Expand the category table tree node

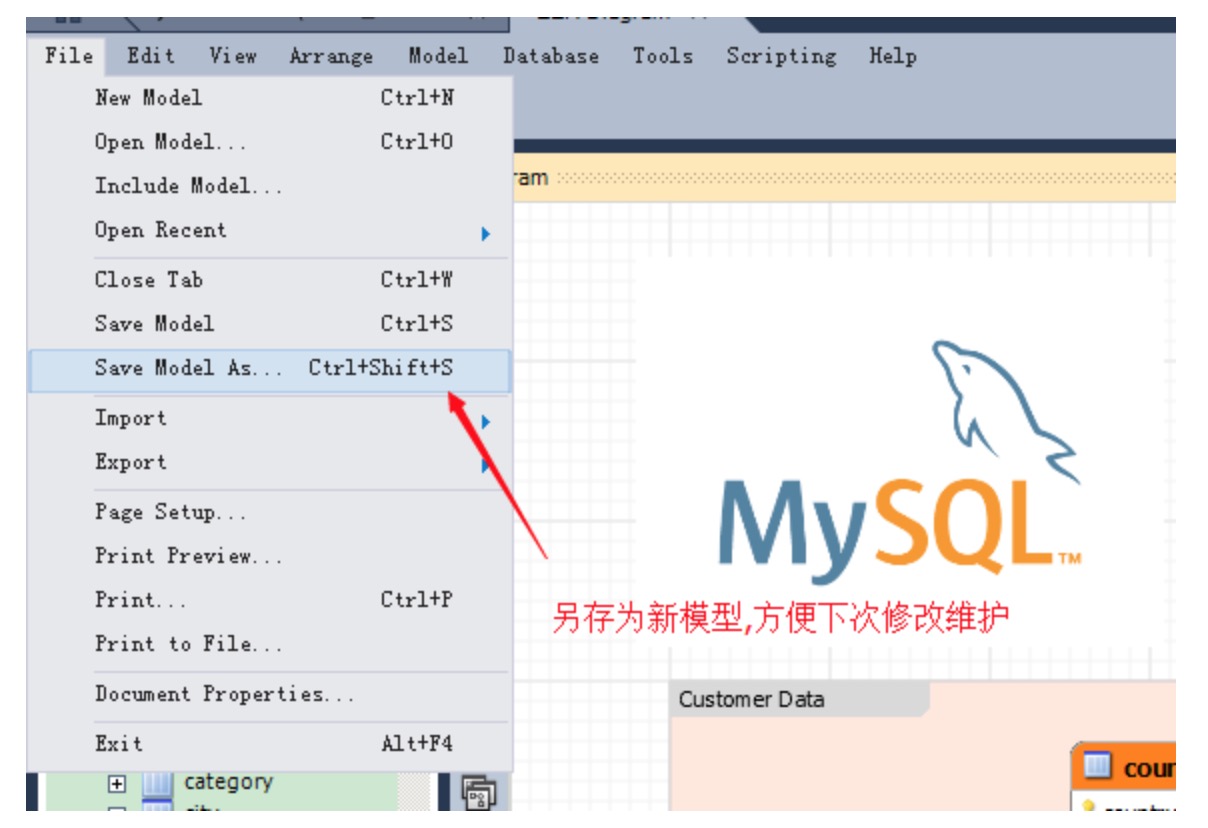pos(116,784)
